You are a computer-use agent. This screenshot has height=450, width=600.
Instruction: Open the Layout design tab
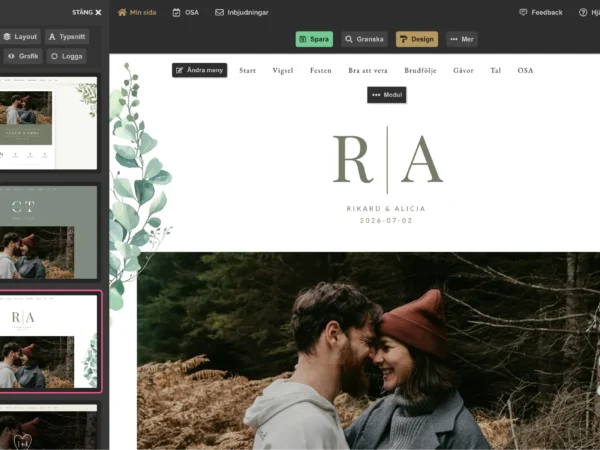[x=20, y=36]
